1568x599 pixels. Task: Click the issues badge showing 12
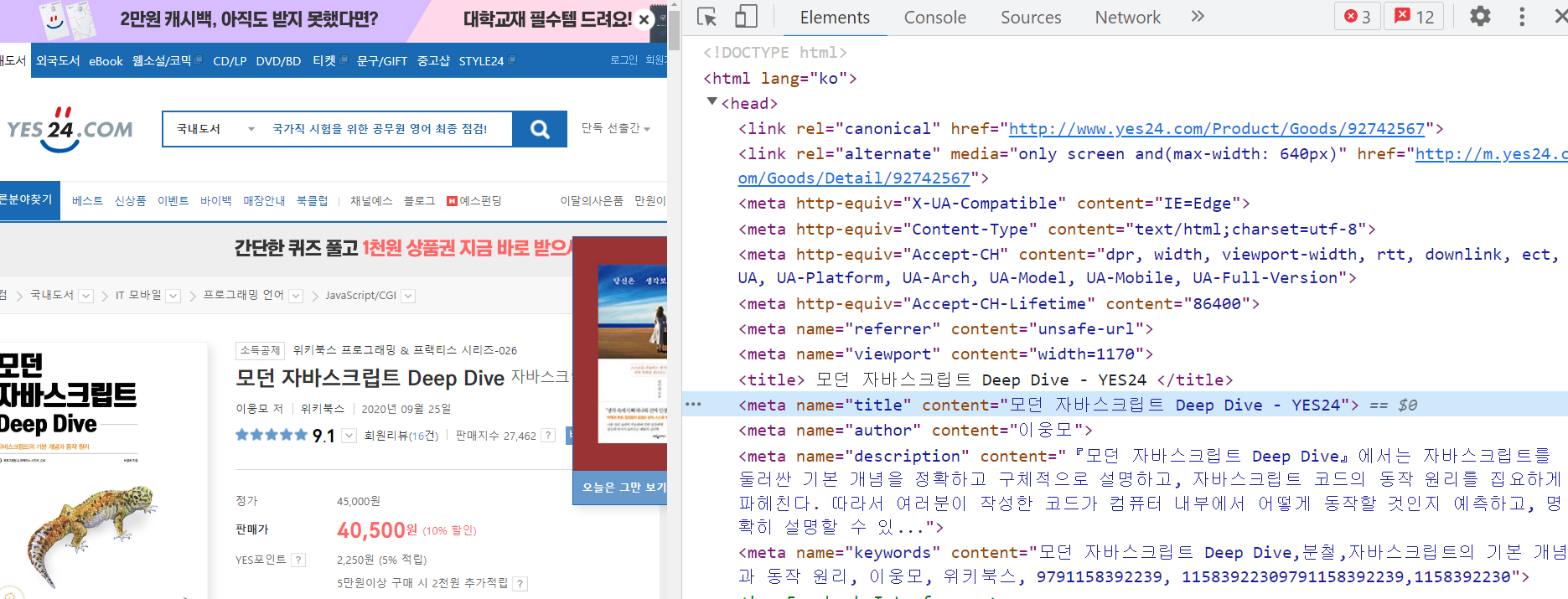tap(1415, 17)
